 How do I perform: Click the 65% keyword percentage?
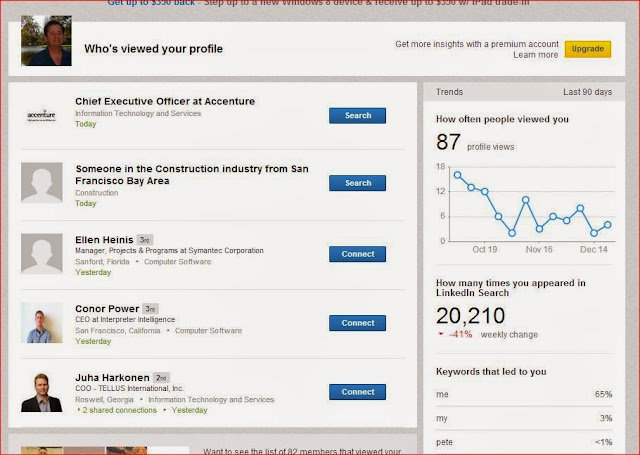[603, 395]
